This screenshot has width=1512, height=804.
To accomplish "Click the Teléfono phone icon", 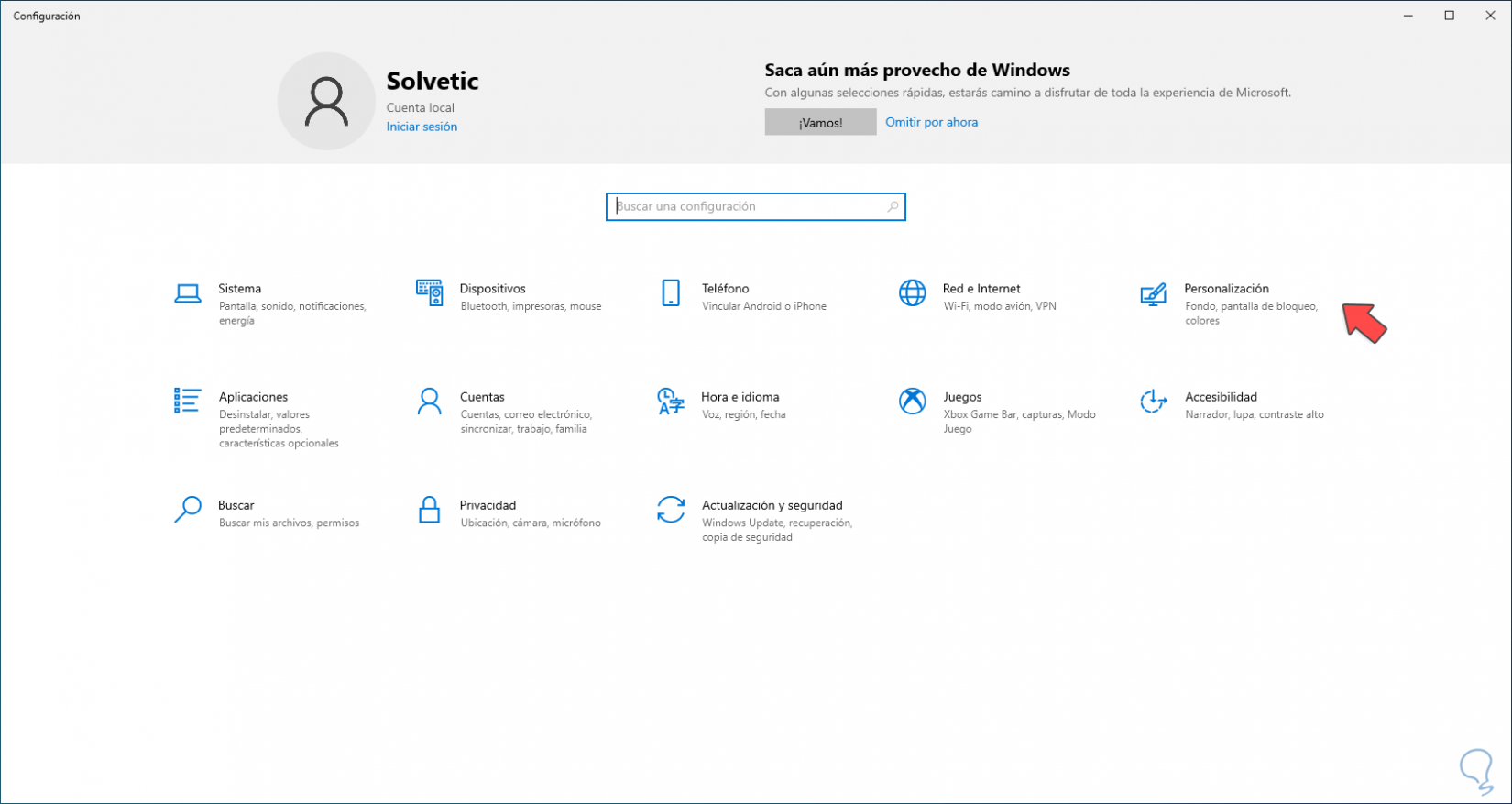I will click(x=671, y=293).
